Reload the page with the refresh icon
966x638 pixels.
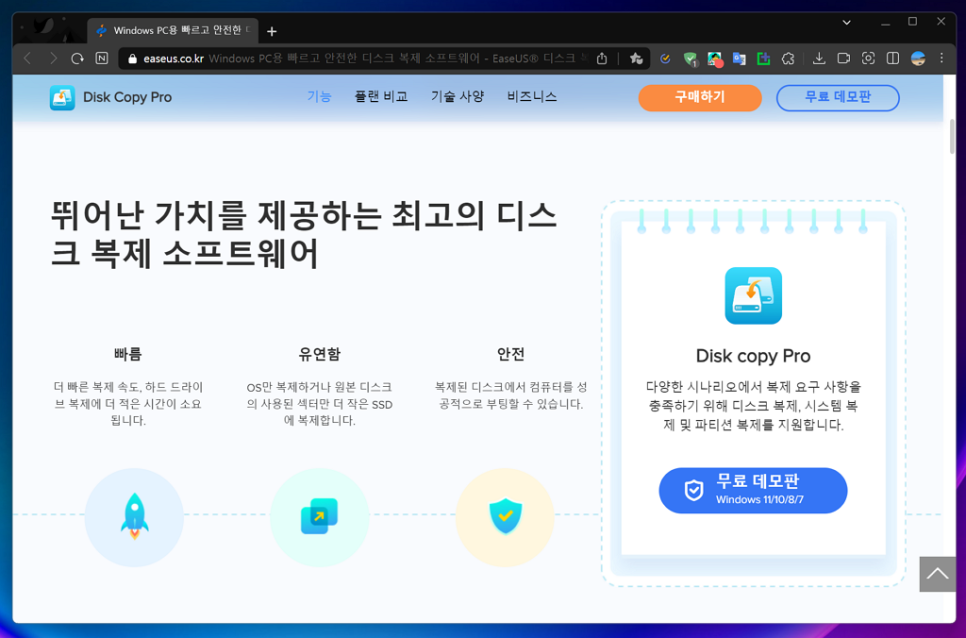point(77,59)
